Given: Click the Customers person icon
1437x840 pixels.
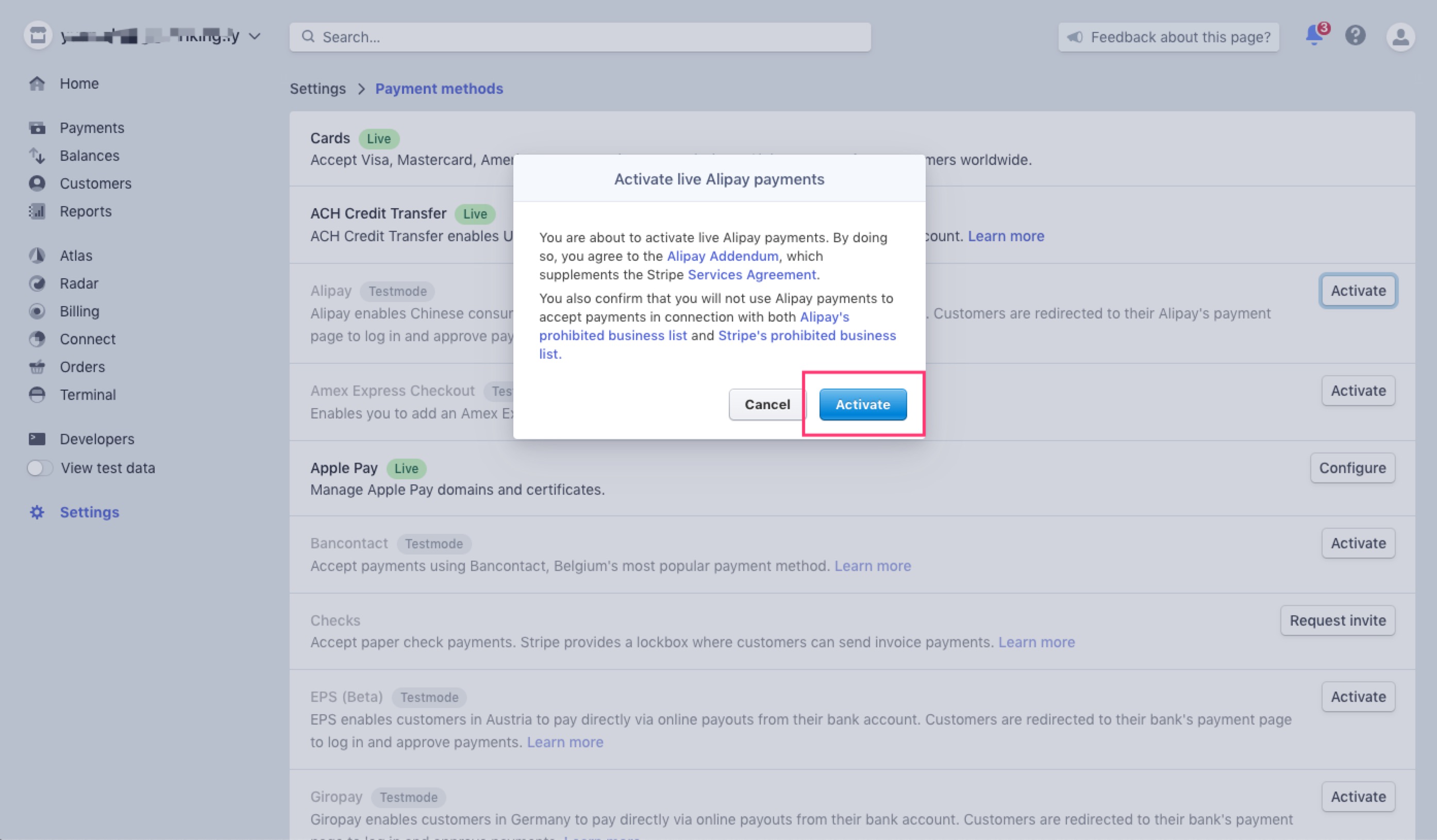Looking at the screenshot, I should click(37, 183).
